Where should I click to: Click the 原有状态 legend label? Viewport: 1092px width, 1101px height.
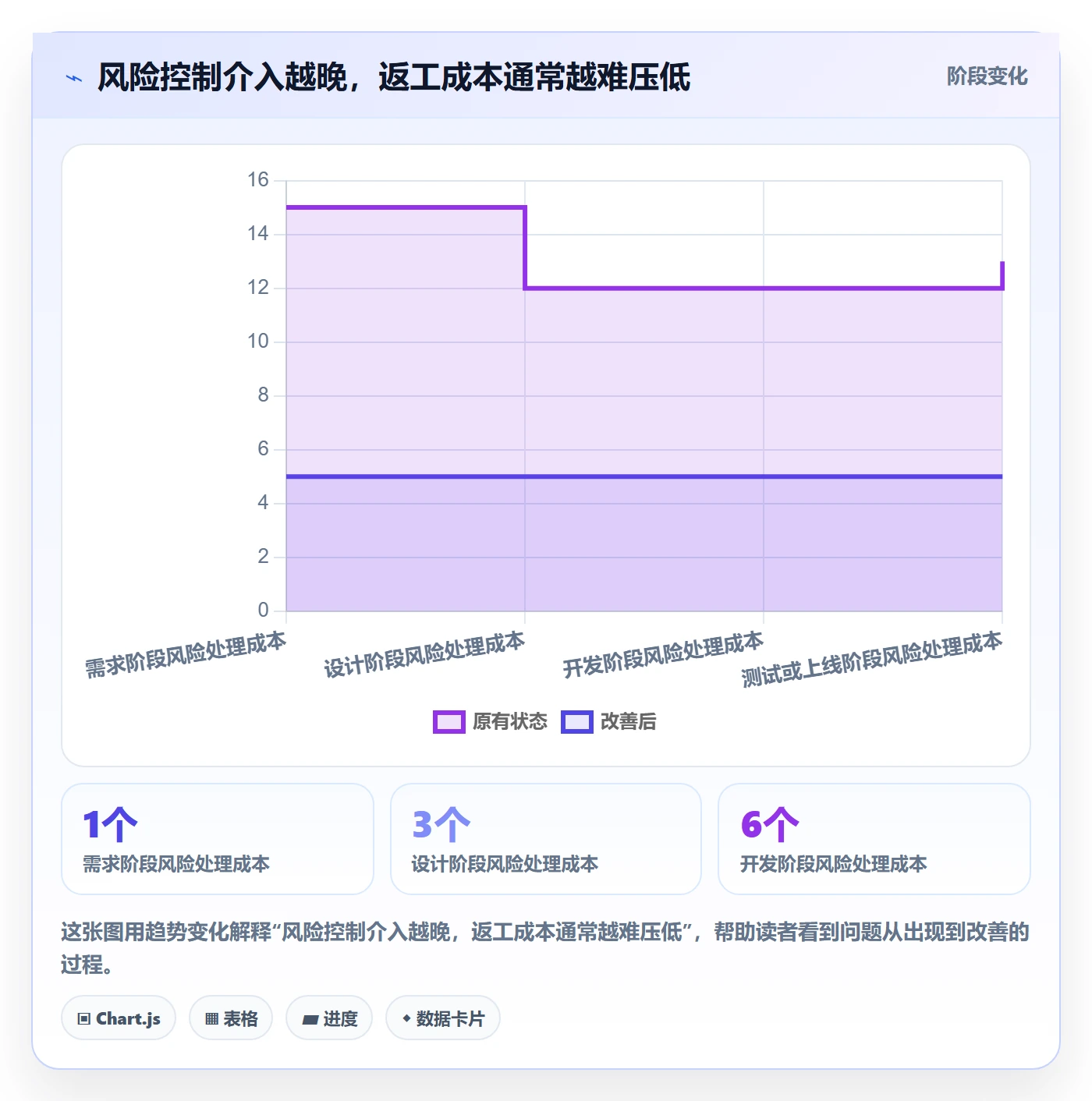pos(510,722)
